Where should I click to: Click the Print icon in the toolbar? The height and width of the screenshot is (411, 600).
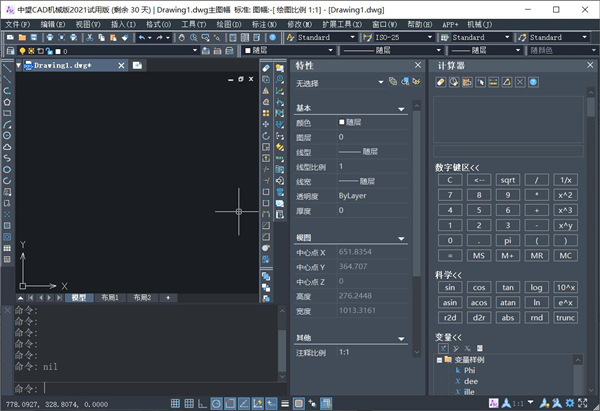pyautogui.click(x=49, y=37)
